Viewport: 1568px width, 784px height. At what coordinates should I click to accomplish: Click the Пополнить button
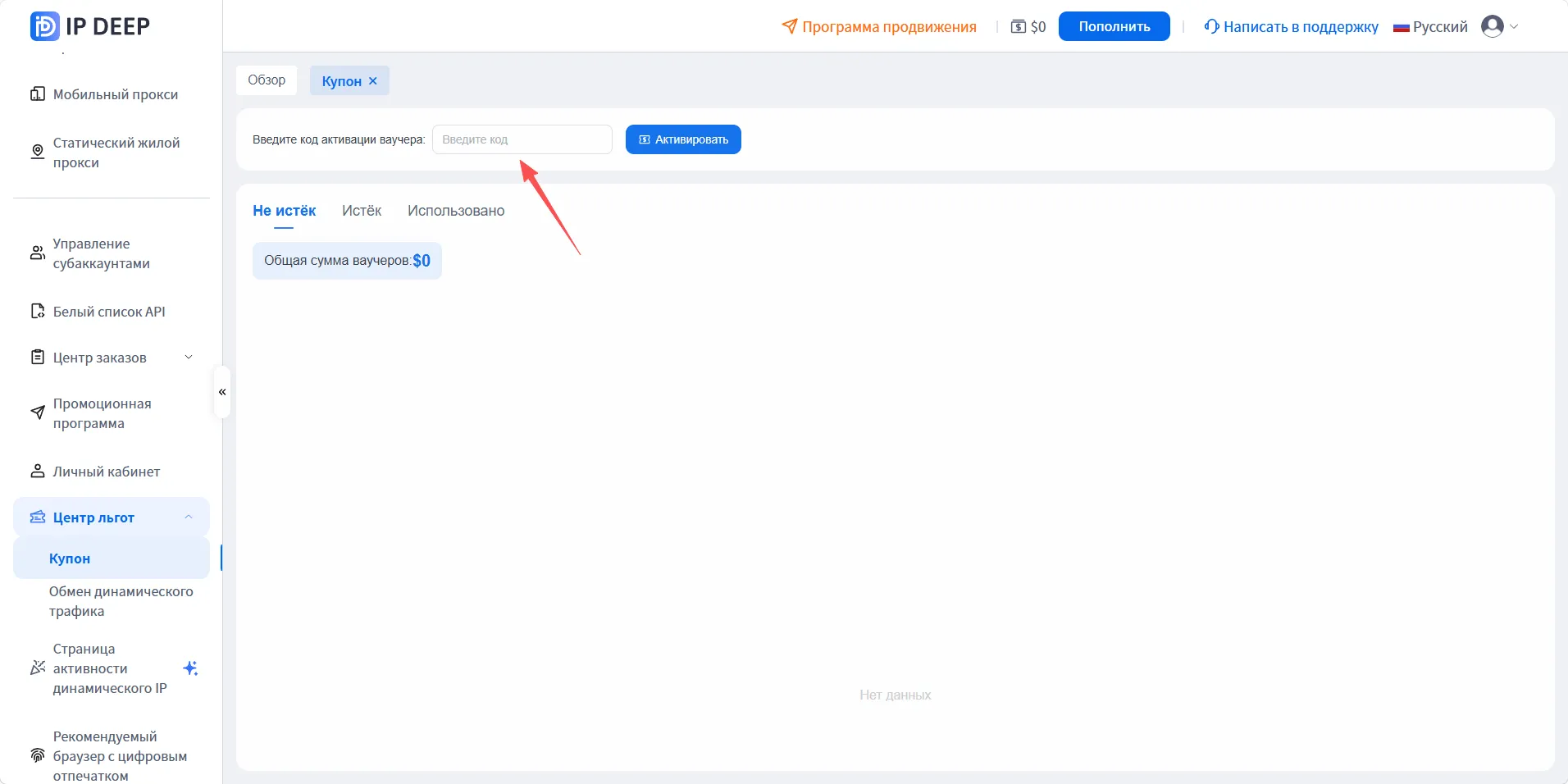[1114, 26]
